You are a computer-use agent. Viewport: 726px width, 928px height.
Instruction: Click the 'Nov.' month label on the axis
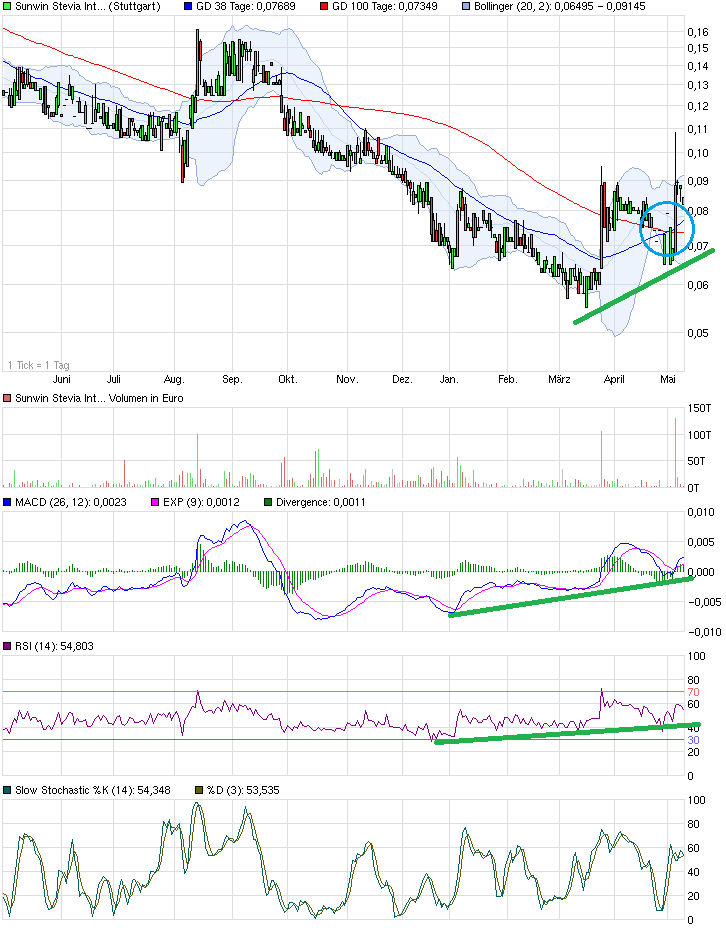pos(347,379)
